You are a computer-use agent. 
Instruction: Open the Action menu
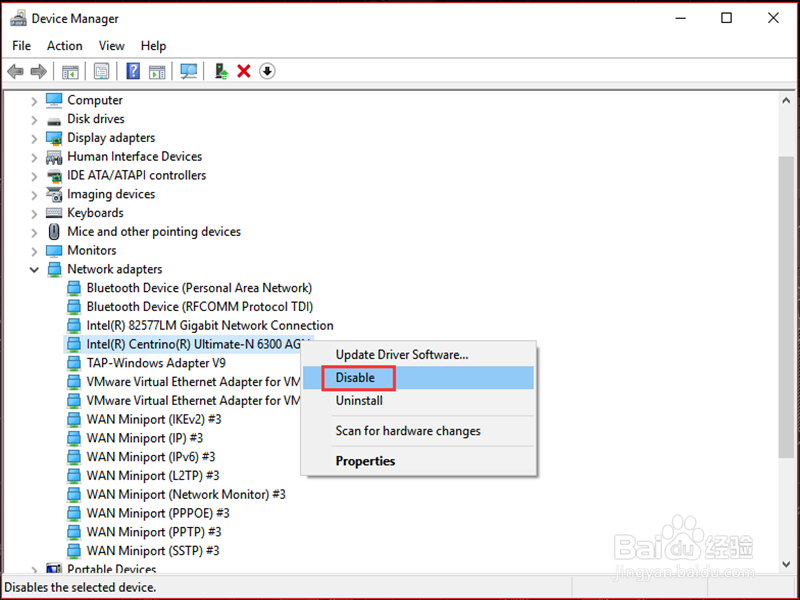tap(65, 46)
